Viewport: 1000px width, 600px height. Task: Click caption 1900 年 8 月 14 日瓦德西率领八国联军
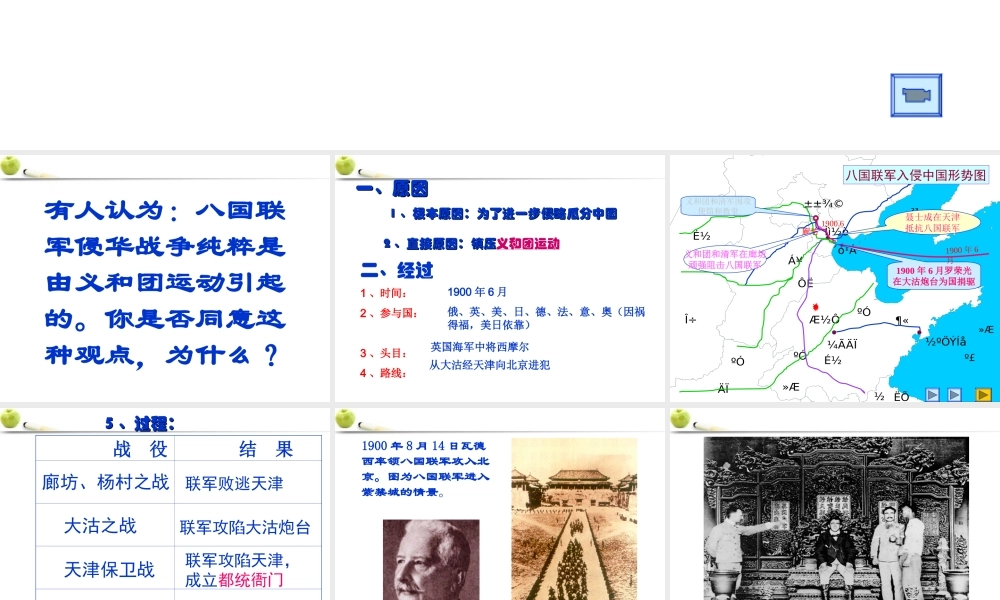click(x=425, y=469)
